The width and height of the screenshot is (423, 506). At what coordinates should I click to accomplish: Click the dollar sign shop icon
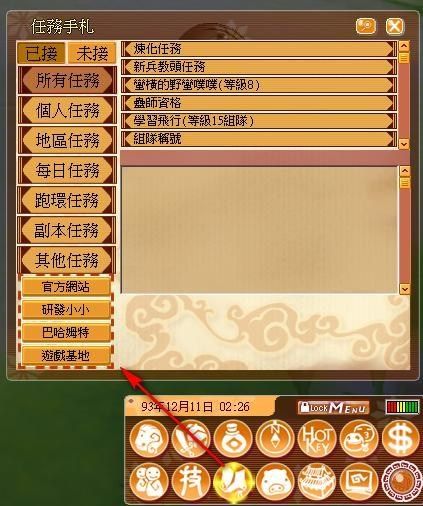pos(401,438)
